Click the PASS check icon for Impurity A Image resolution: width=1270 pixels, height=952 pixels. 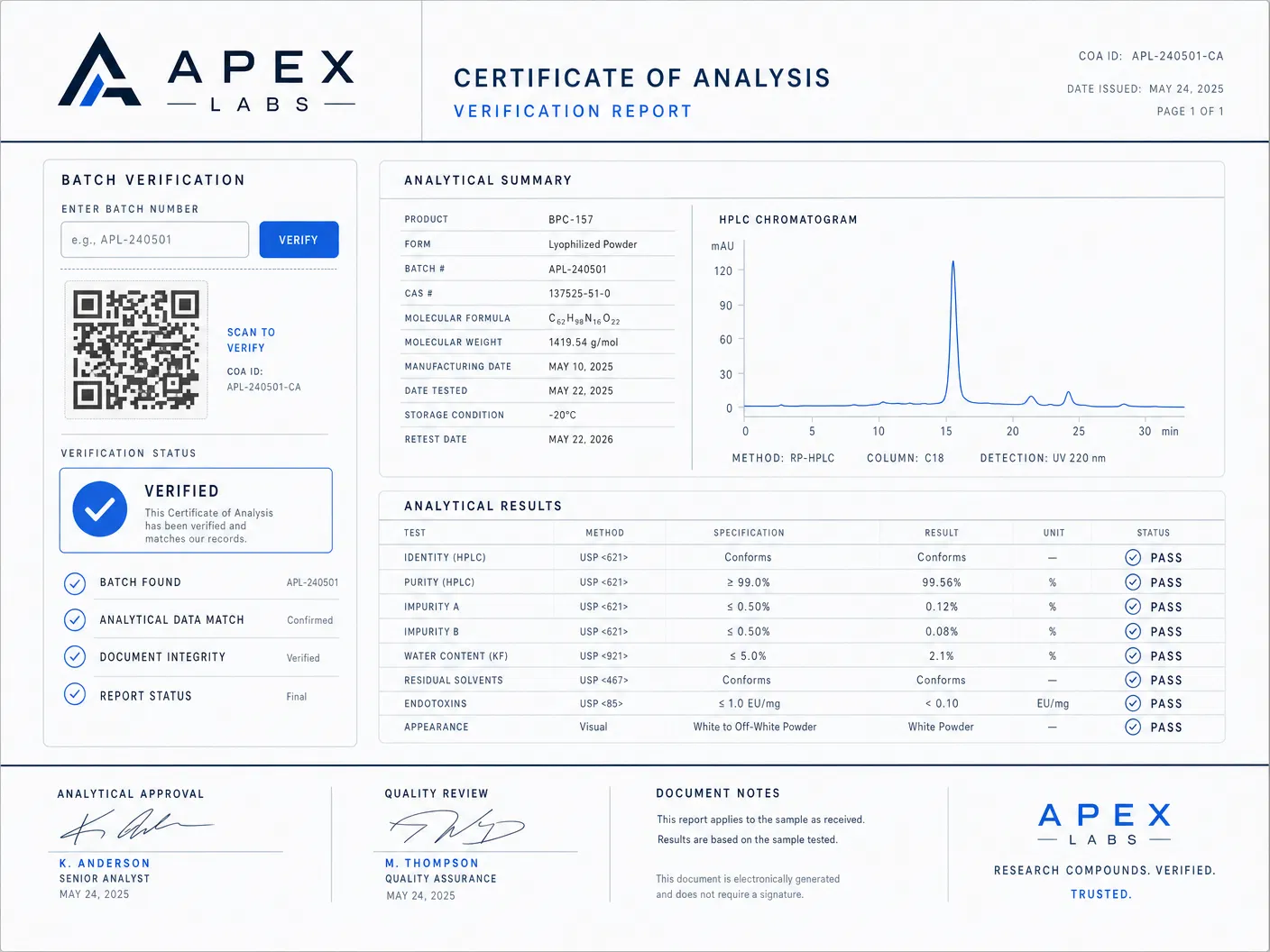(x=1133, y=607)
